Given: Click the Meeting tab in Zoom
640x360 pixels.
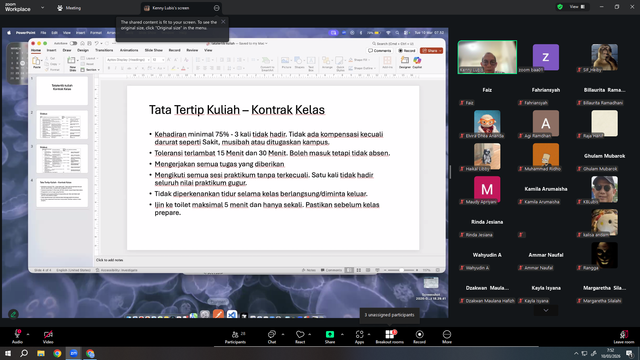Looking at the screenshot, I should point(69,8).
